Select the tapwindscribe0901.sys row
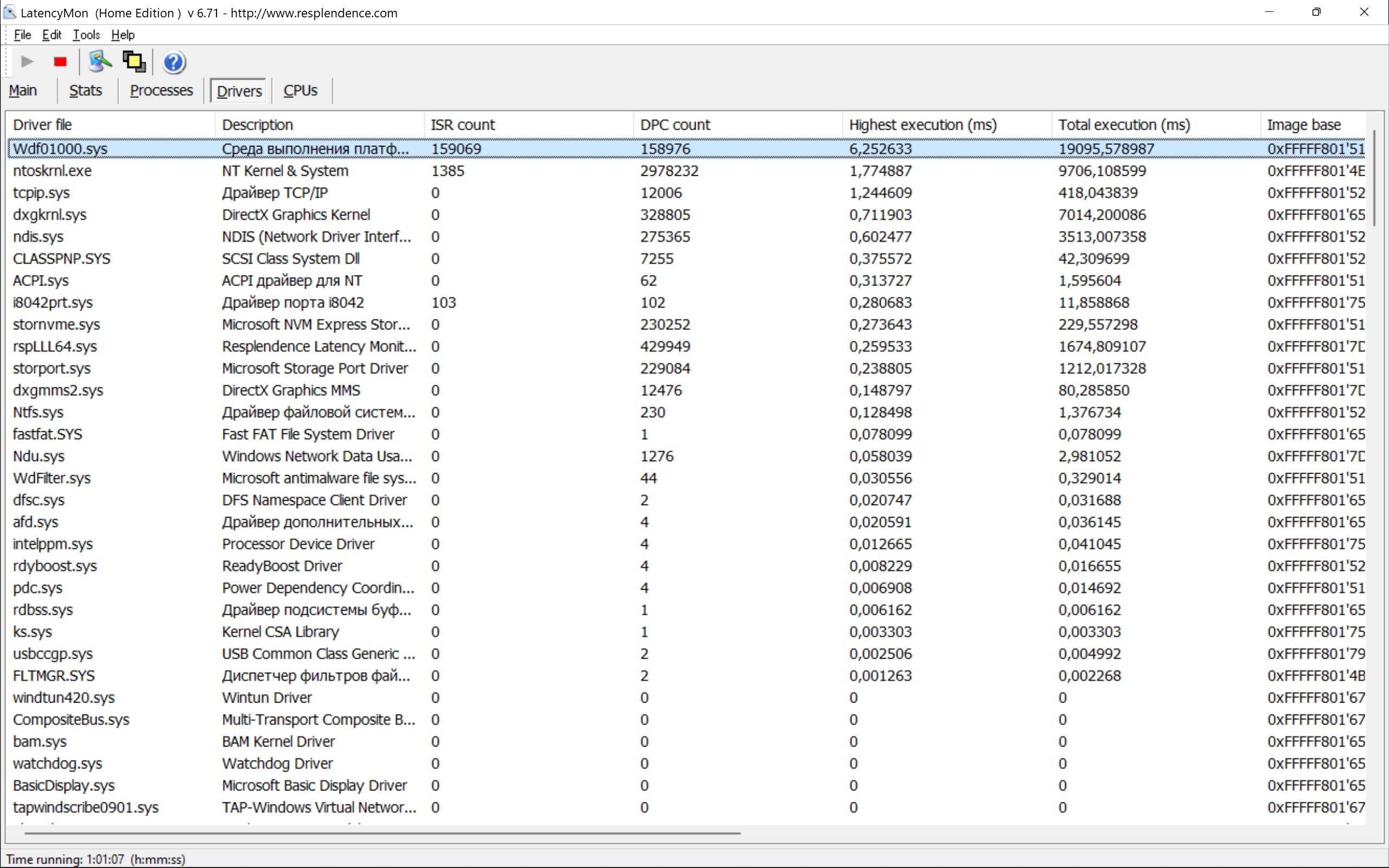Viewport: 1389px width, 868px height. 686,807
